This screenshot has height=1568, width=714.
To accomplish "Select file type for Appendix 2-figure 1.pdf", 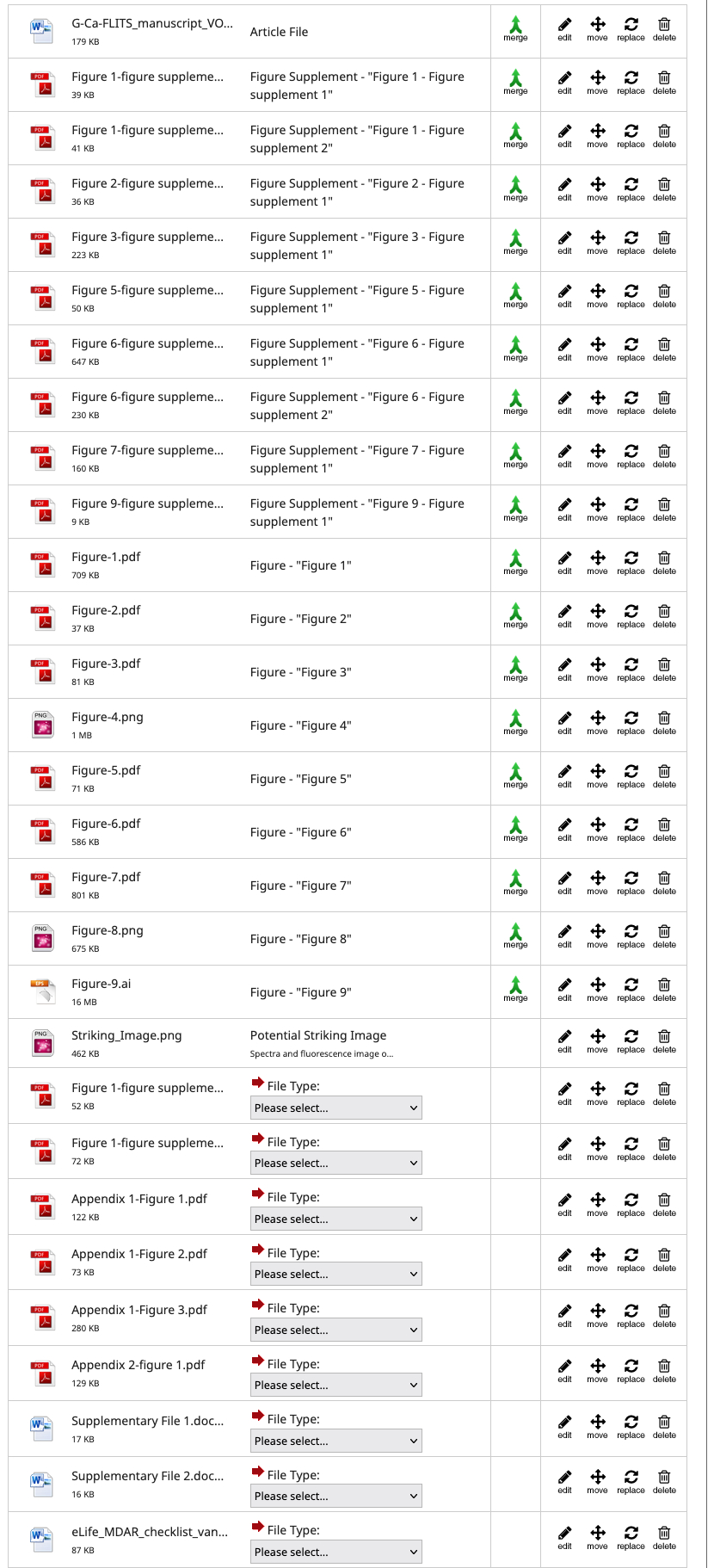I will 335,1385.
